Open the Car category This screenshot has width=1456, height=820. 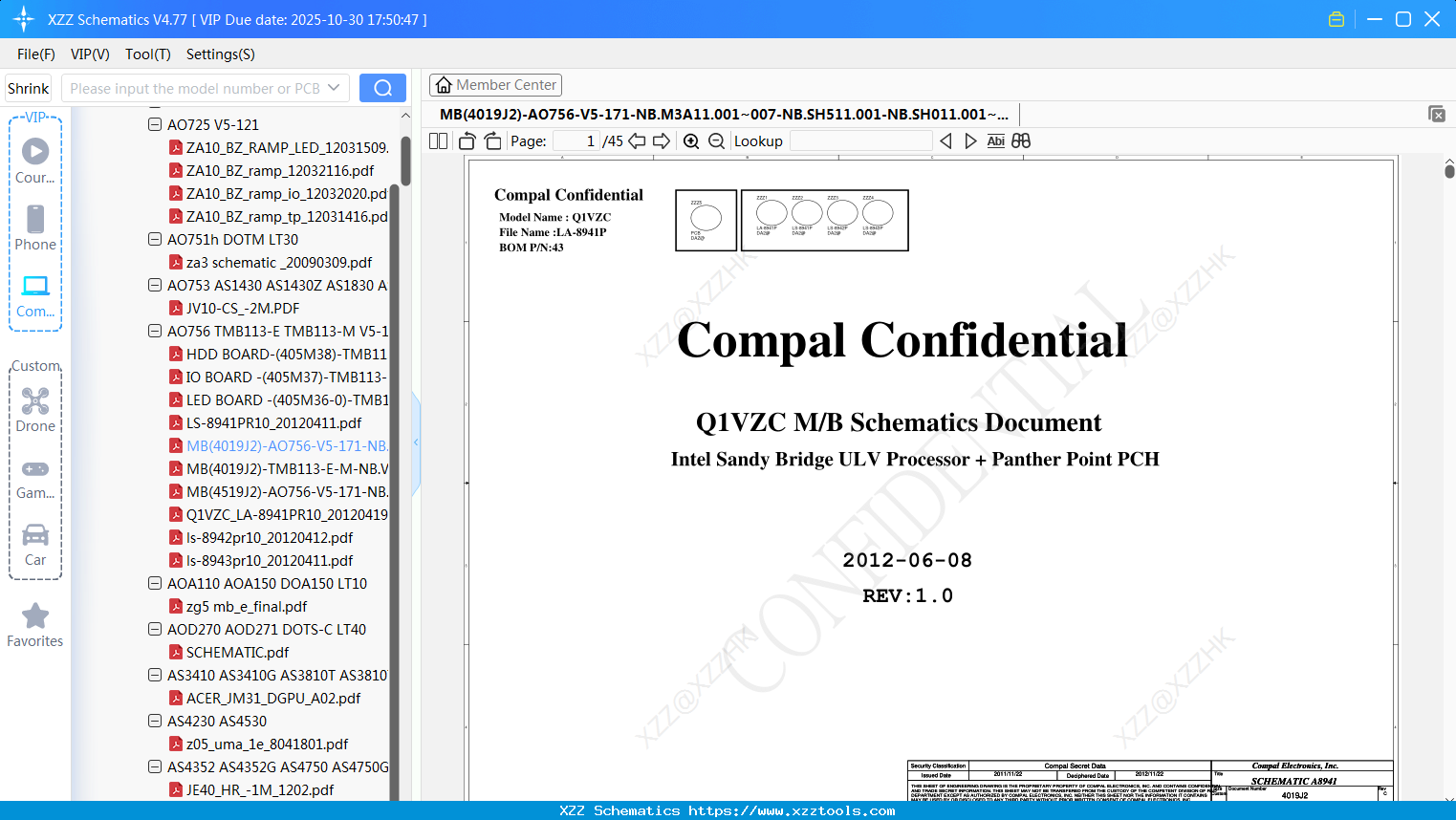[x=35, y=545]
